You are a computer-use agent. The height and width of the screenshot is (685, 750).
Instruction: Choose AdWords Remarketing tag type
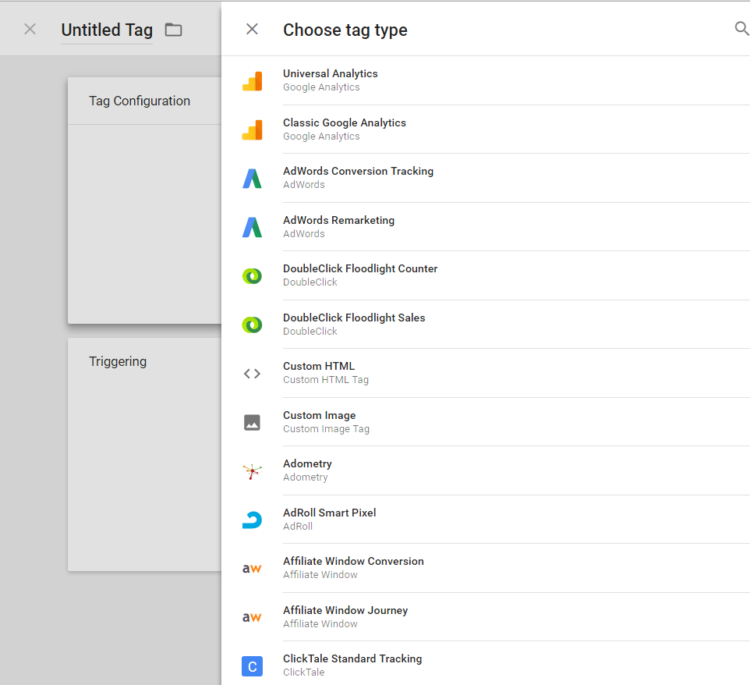tap(485, 227)
